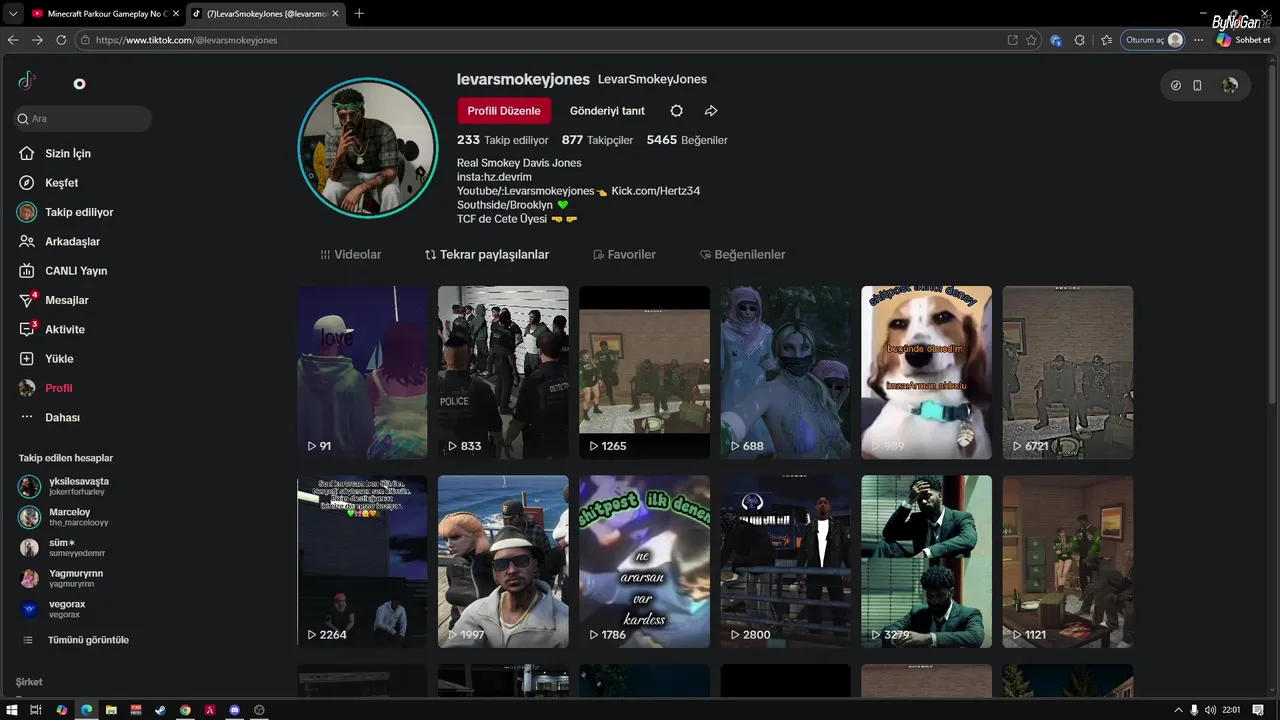This screenshot has width=1280, height=720.
Task: Click the Profili Düzenle button
Action: click(504, 111)
